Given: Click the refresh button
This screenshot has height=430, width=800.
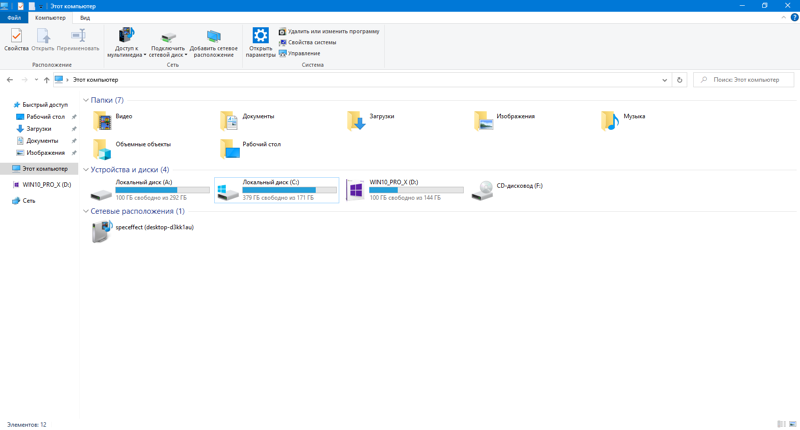Looking at the screenshot, I should tap(679, 80).
